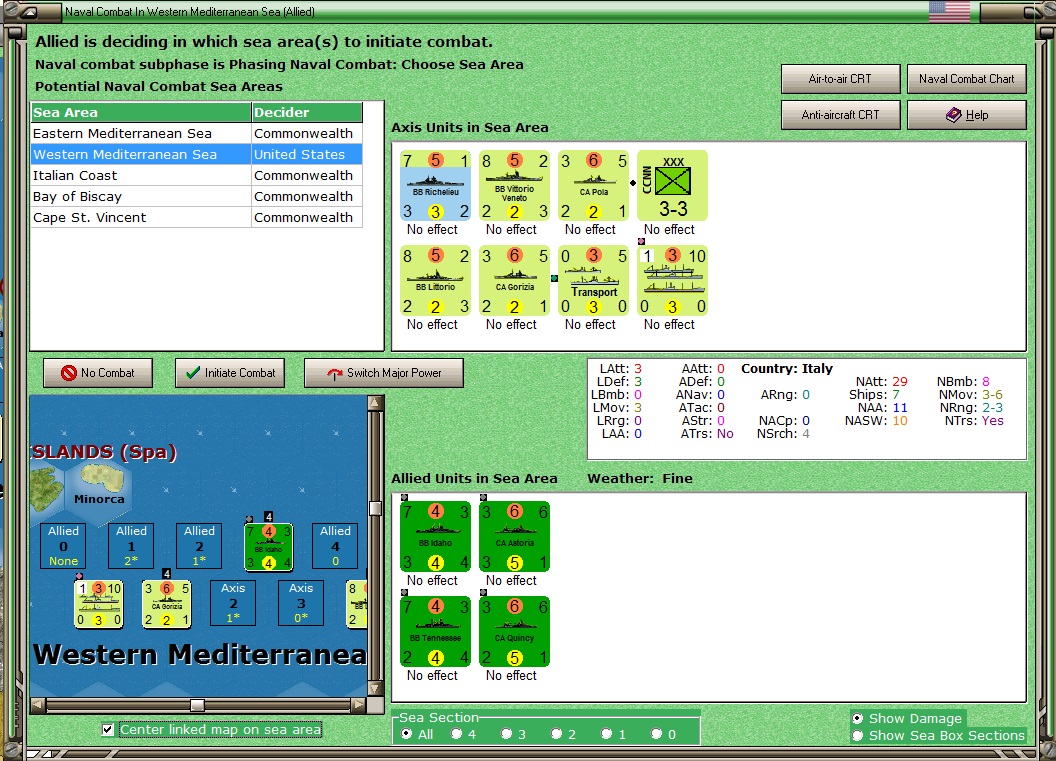The width and height of the screenshot is (1056, 761).
Task: Click the CA Astoria counter
Action: click(x=514, y=537)
